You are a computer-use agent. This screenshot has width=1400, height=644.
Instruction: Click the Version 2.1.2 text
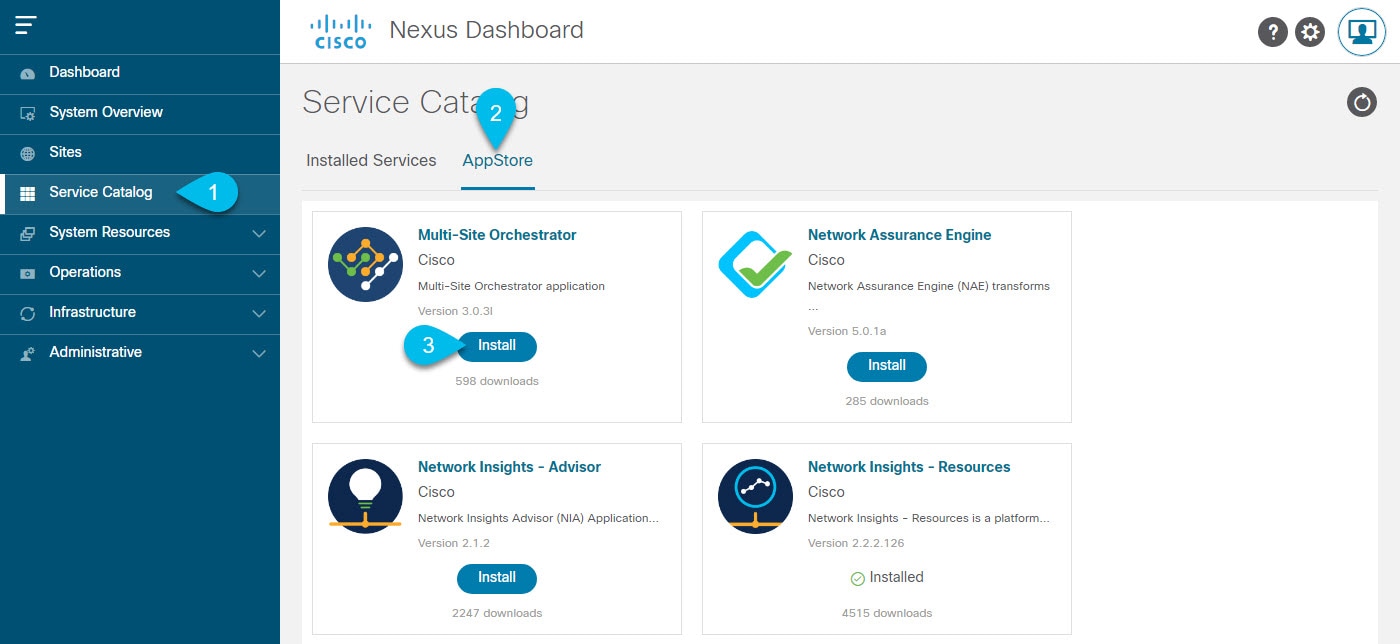coord(454,543)
